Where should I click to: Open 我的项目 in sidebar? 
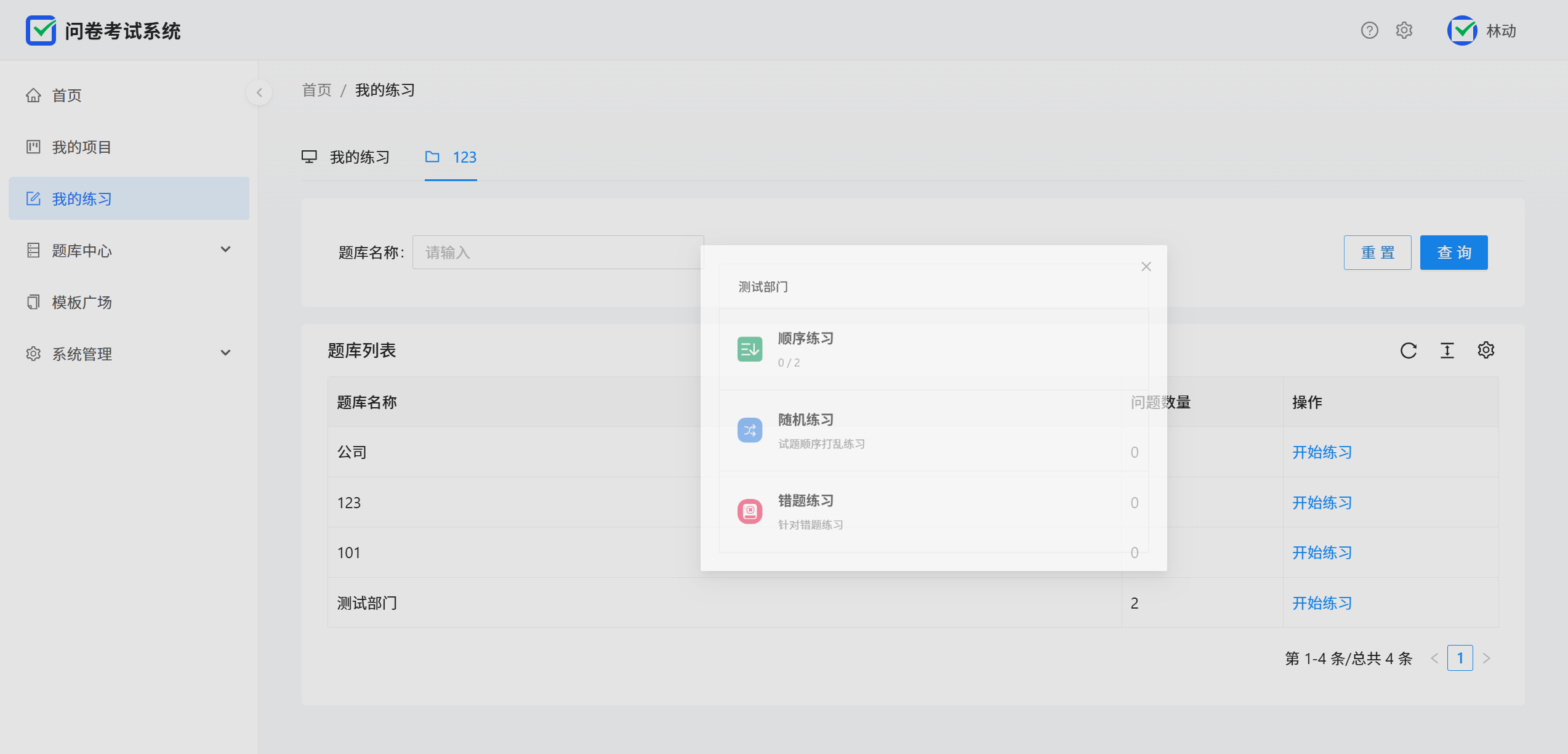pos(81,147)
